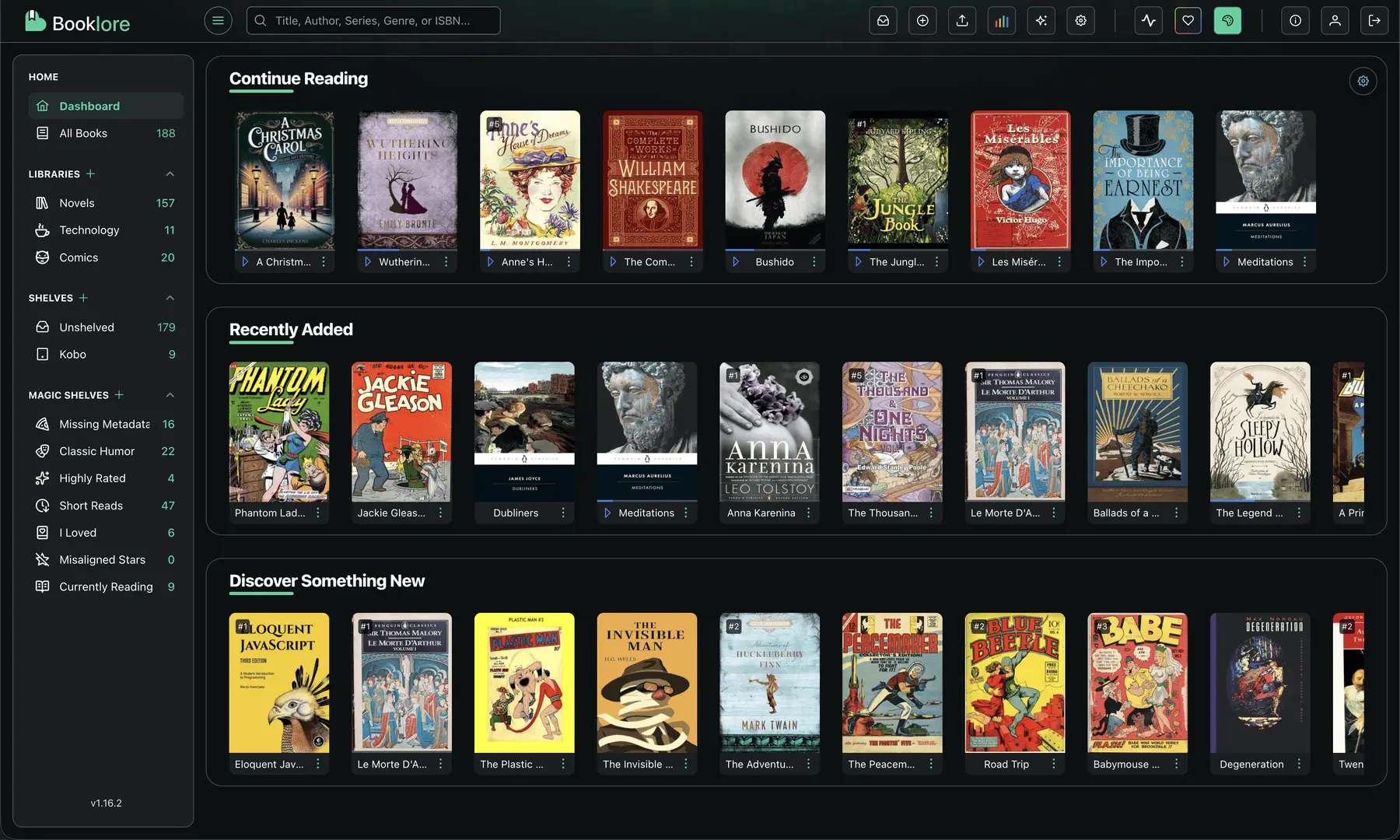Click the Dashboard settings gear in Continue Reading
Image resolution: width=1400 pixels, height=840 pixels.
[1363, 81]
